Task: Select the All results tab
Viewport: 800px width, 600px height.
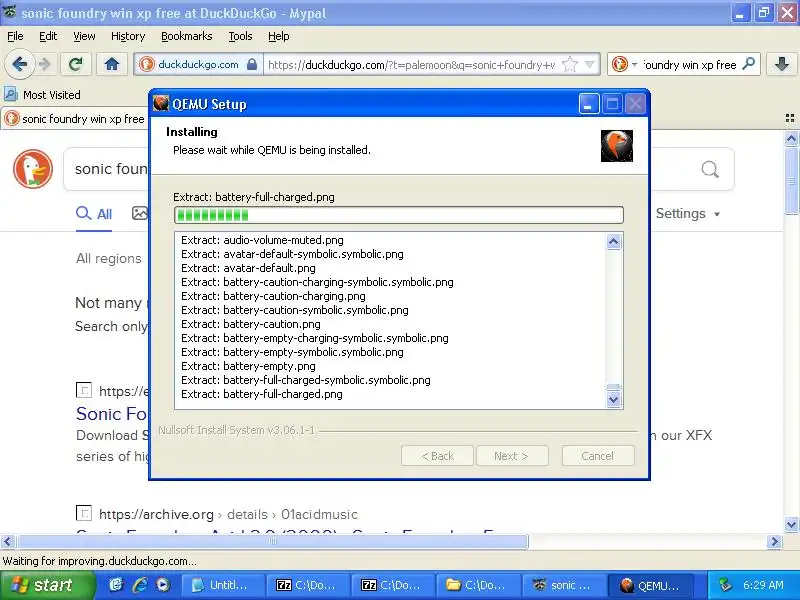Action: pos(94,214)
